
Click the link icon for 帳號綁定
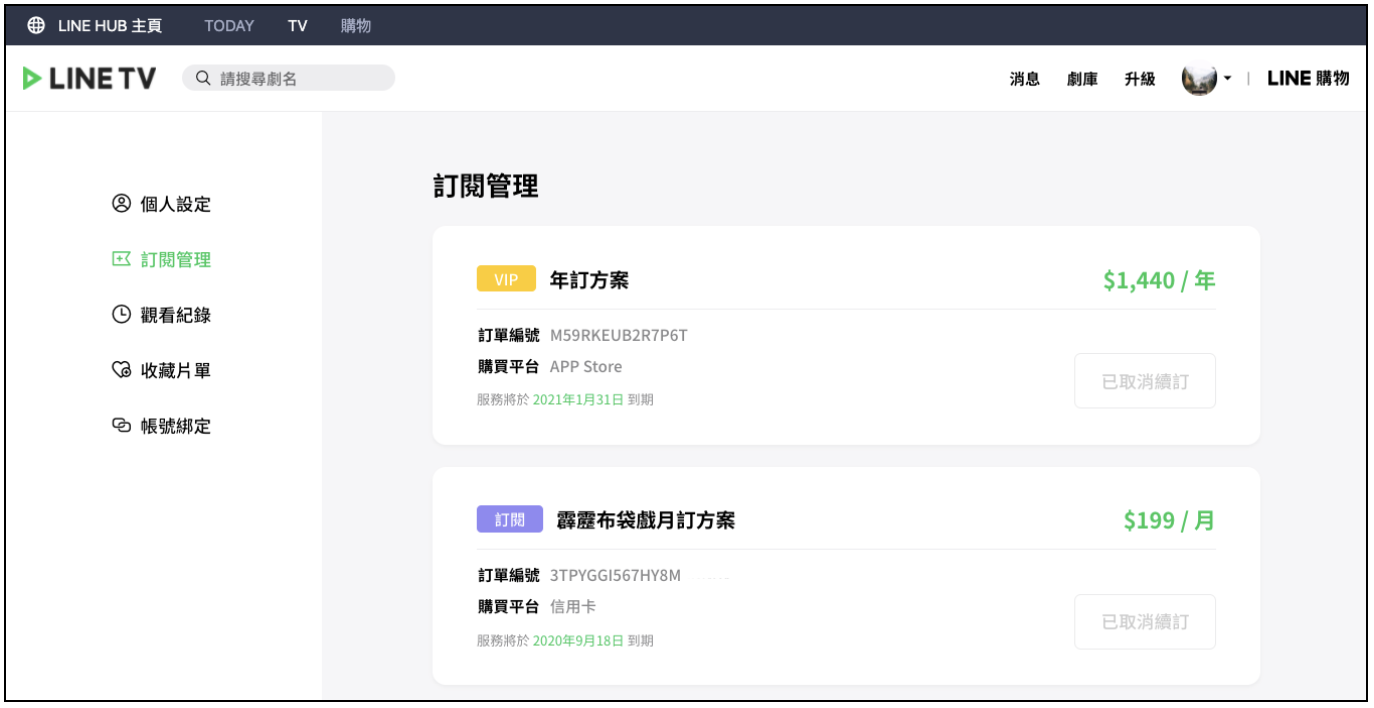point(121,426)
